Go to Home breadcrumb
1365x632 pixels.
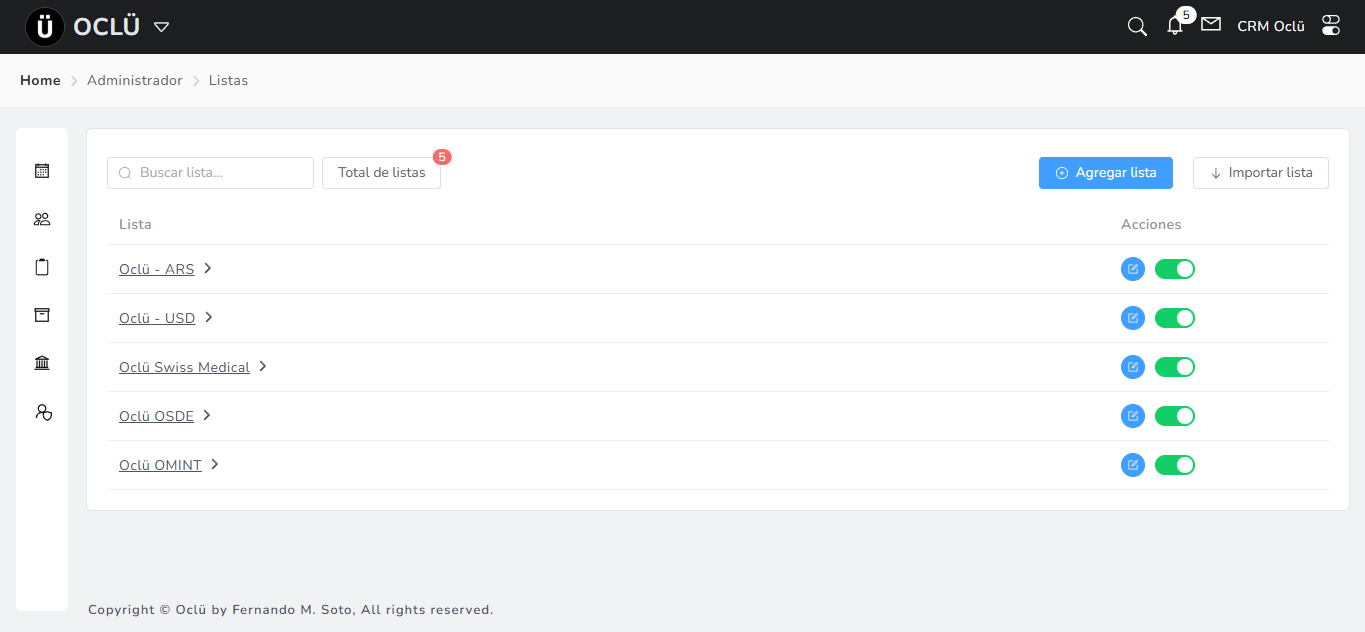point(40,80)
